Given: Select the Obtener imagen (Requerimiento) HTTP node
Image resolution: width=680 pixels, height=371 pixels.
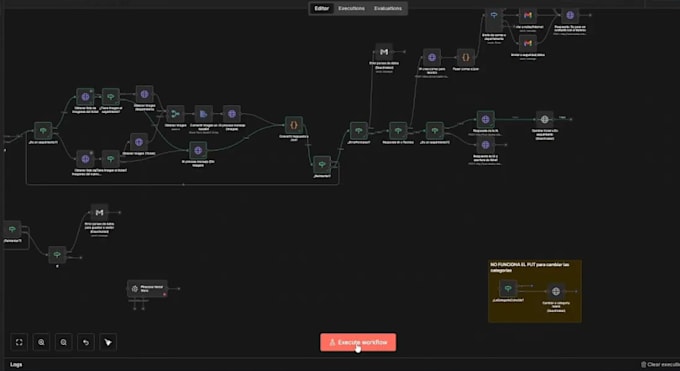Looking at the screenshot, I should click(x=144, y=94).
